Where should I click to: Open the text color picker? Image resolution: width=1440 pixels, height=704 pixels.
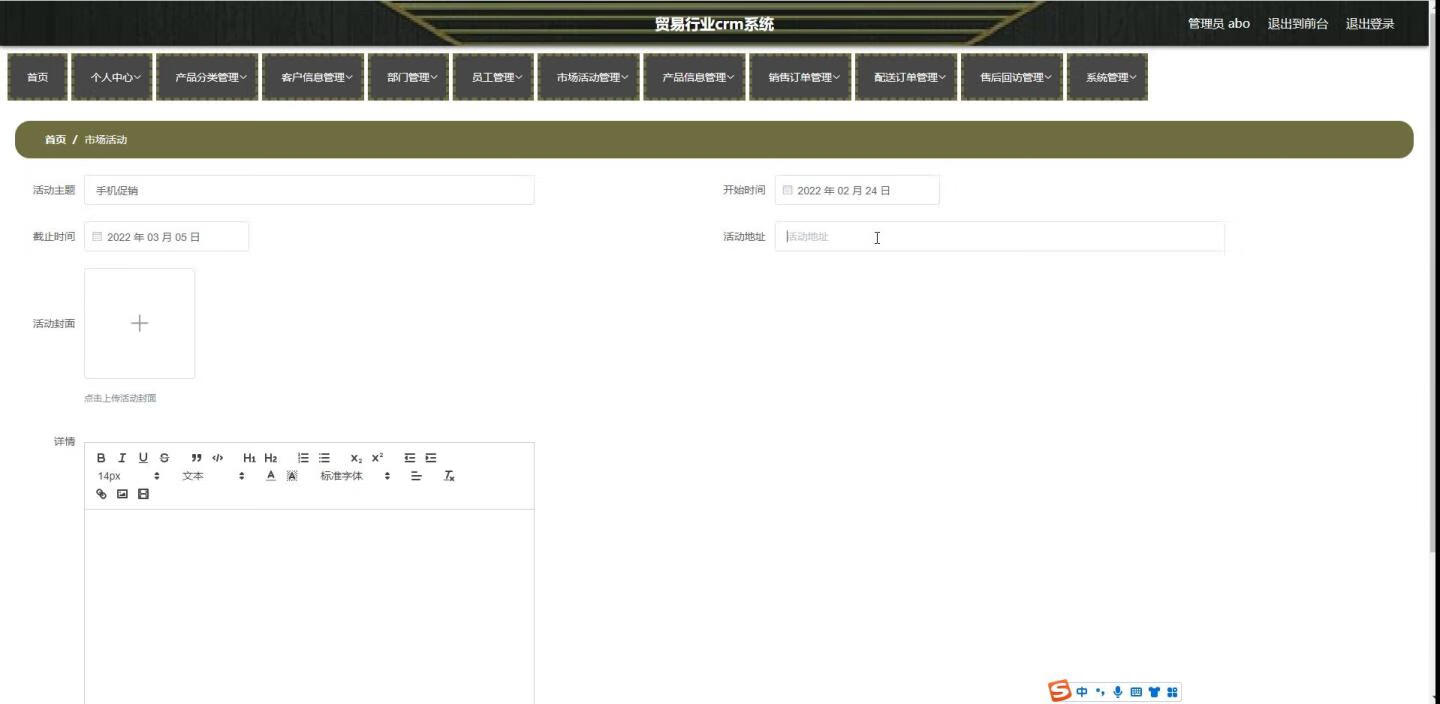point(270,476)
